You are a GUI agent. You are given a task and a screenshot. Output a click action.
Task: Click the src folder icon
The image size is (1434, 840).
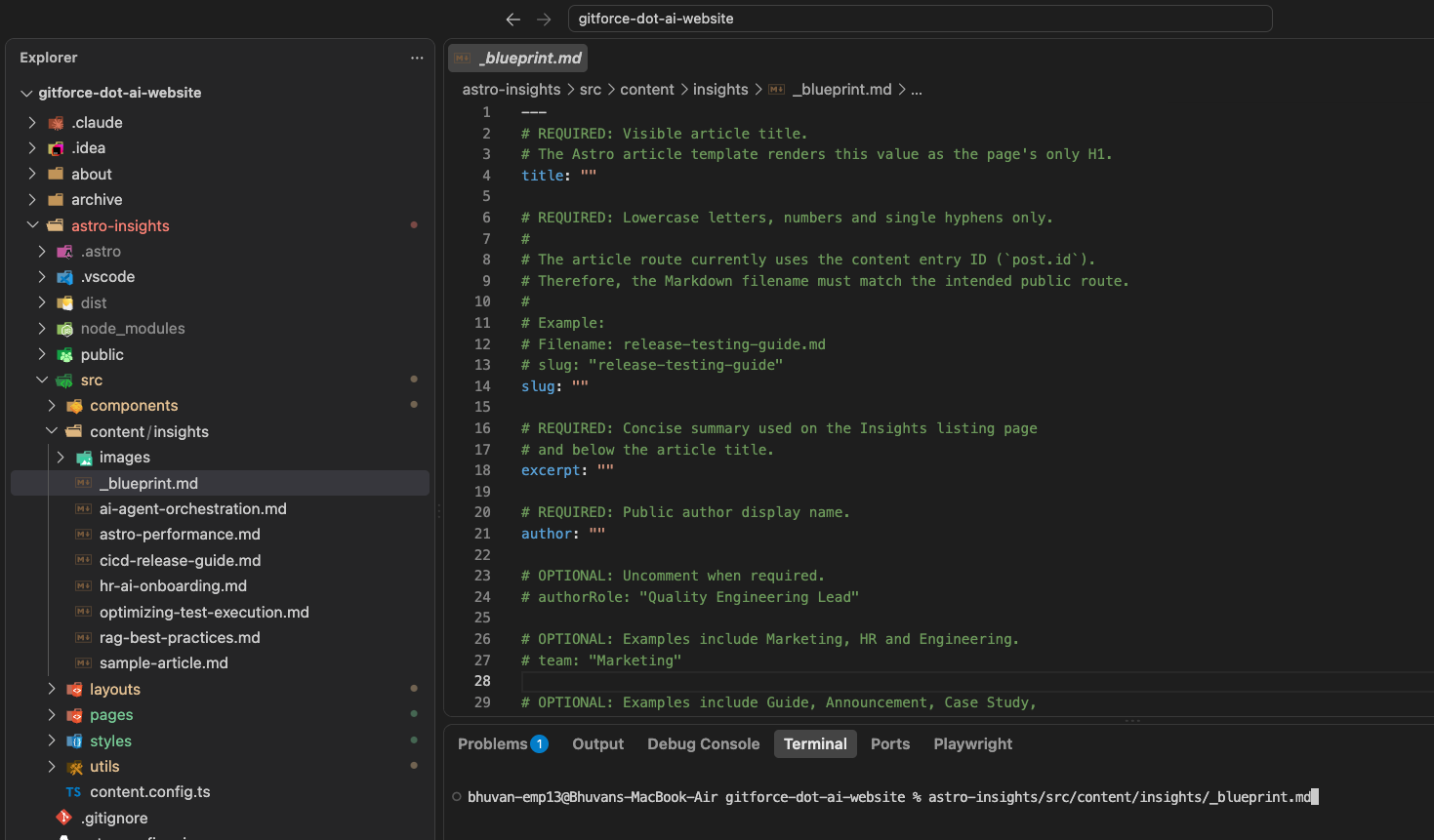coord(65,380)
